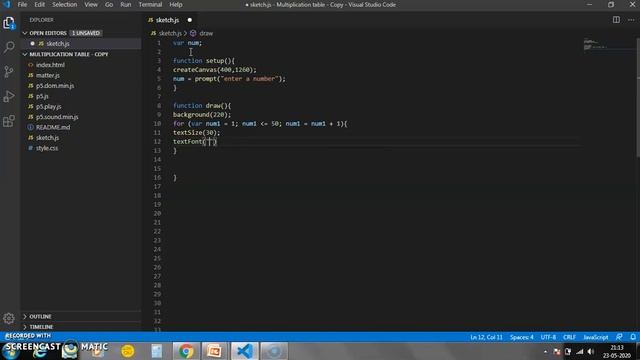Switch to Google Chrome in the taskbar

click(x=186, y=351)
